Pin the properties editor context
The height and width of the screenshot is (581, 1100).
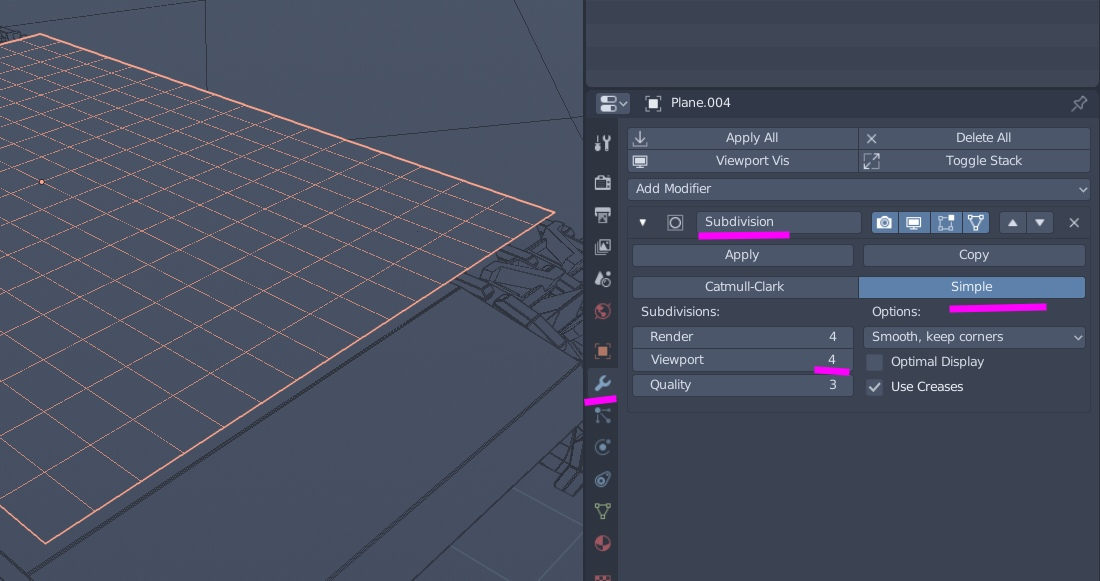click(x=1079, y=103)
